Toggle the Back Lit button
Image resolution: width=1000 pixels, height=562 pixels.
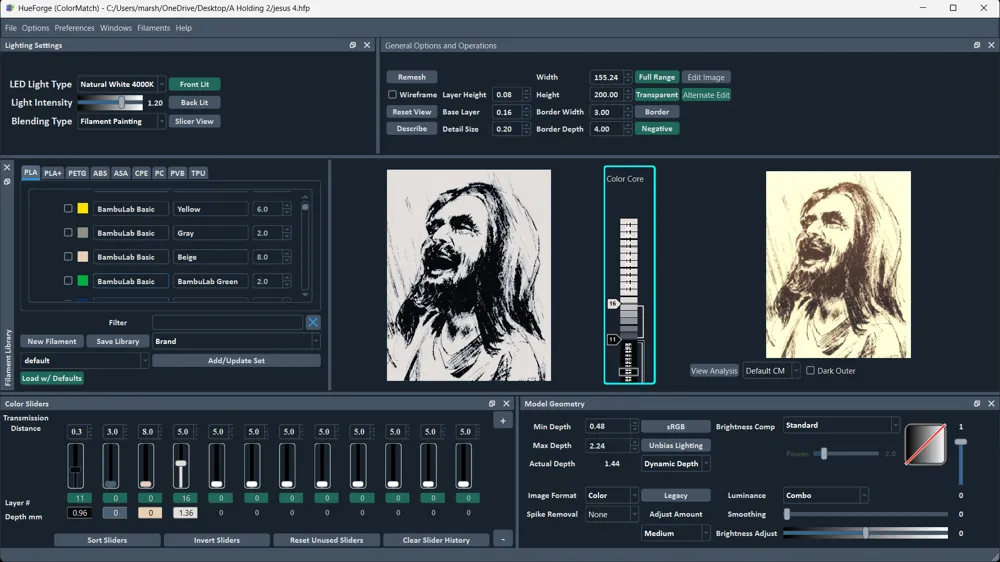(x=194, y=102)
